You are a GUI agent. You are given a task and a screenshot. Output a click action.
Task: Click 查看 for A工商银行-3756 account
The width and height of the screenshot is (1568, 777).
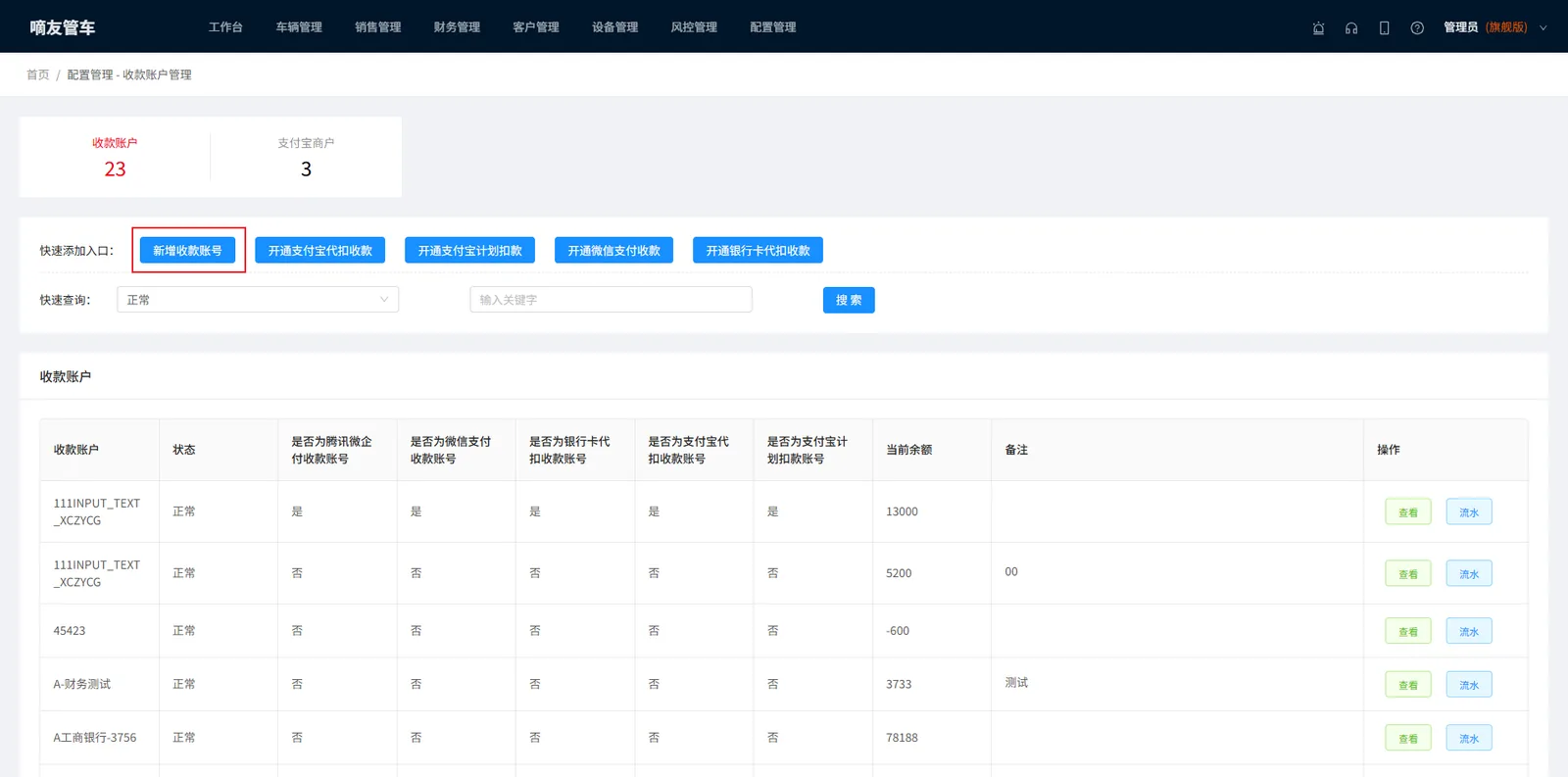point(1408,739)
